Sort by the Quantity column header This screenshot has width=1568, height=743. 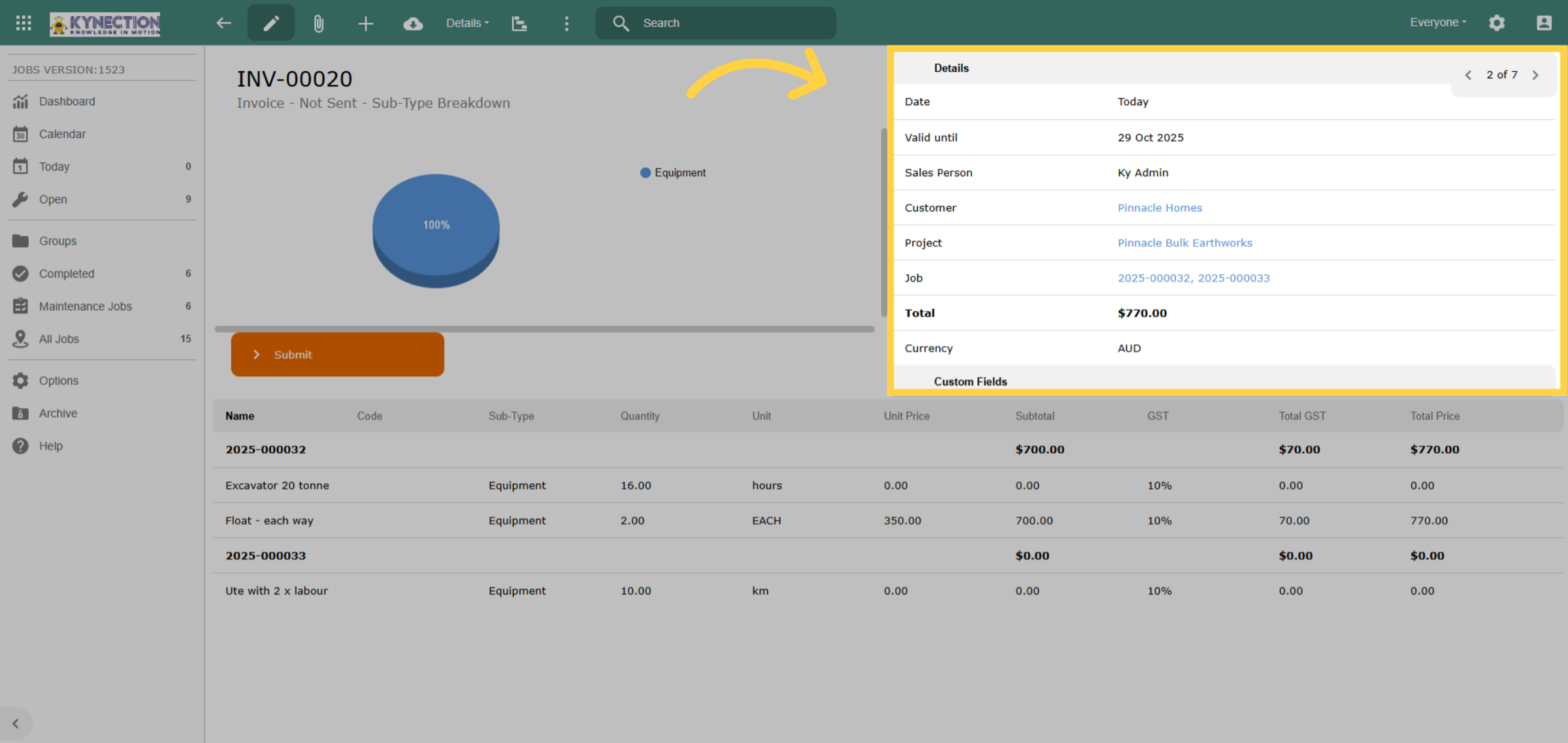640,416
